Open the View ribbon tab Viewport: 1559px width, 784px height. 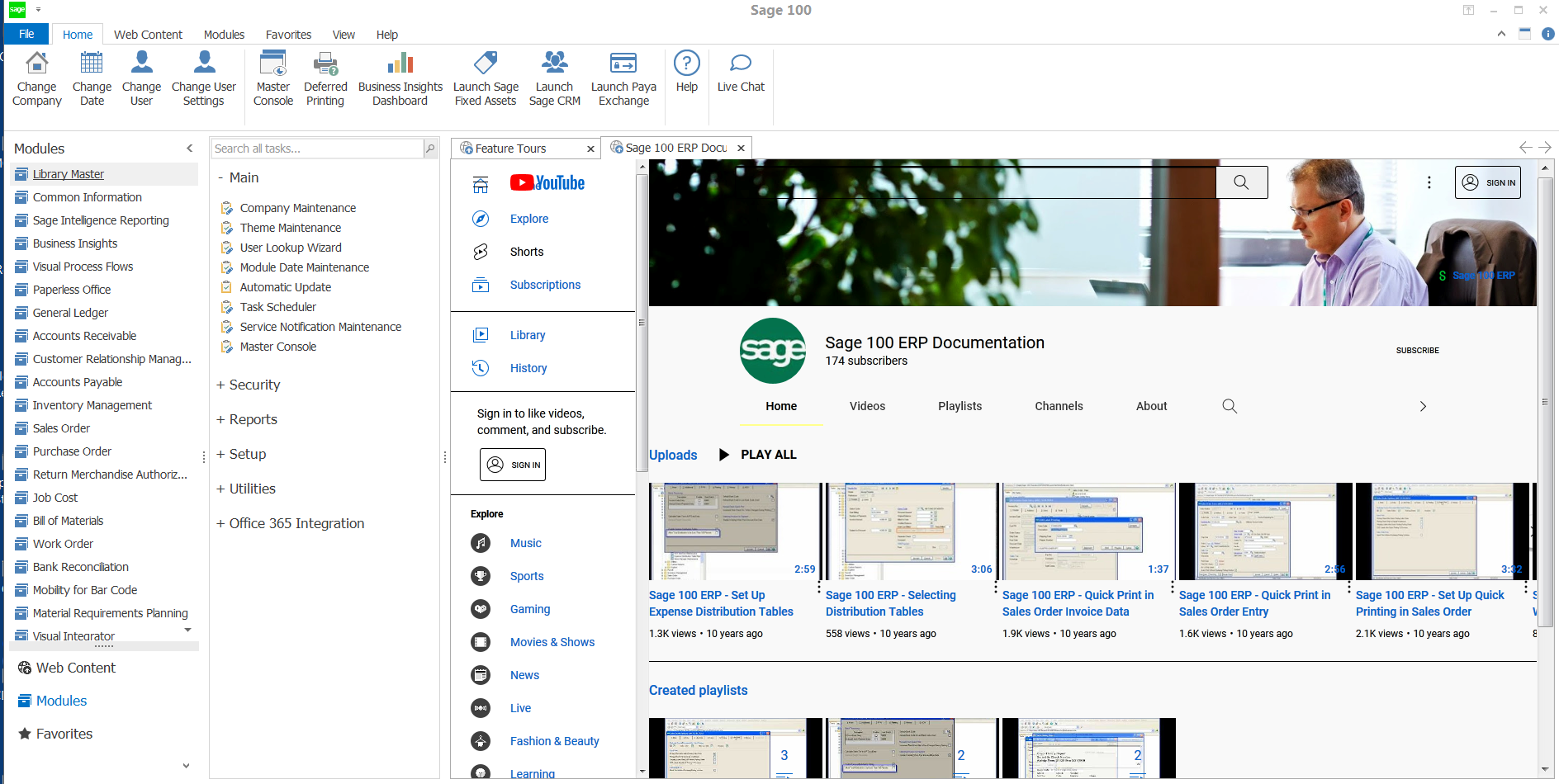(344, 35)
